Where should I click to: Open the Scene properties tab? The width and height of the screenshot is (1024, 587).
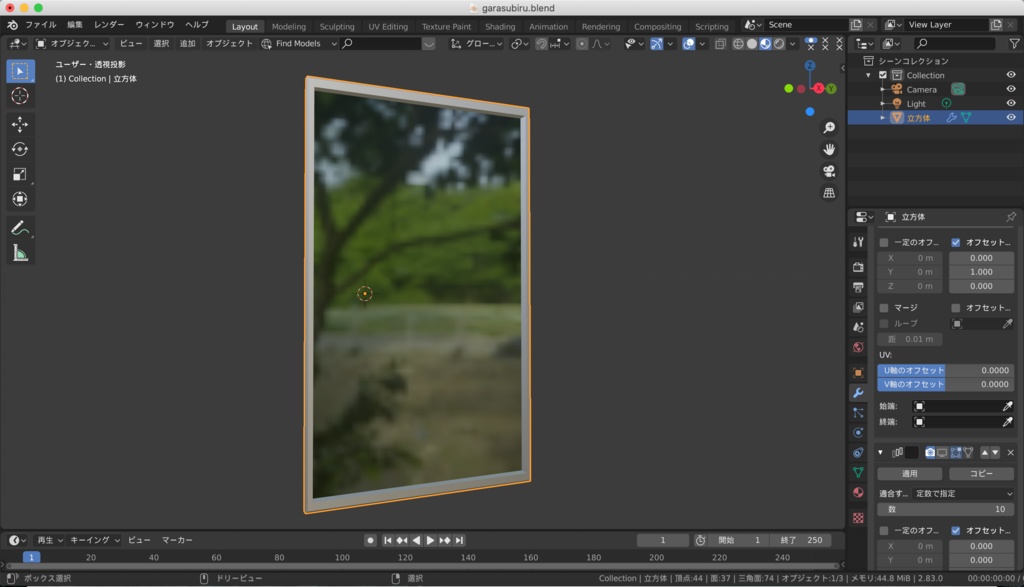[x=858, y=327]
